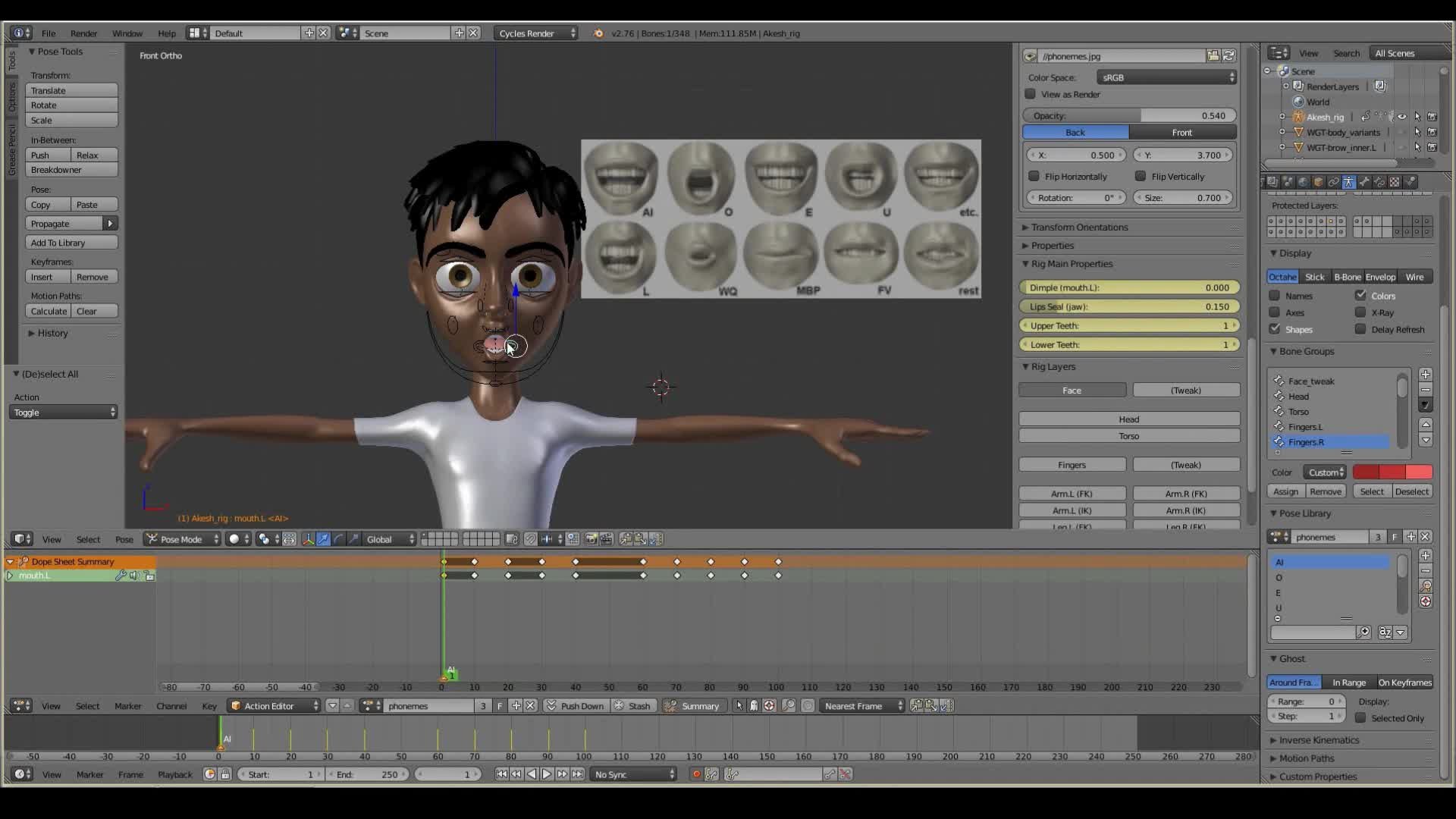1456x819 pixels.
Task: Click the editor type icon of the Dope Sheet
Action: point(20,706)
